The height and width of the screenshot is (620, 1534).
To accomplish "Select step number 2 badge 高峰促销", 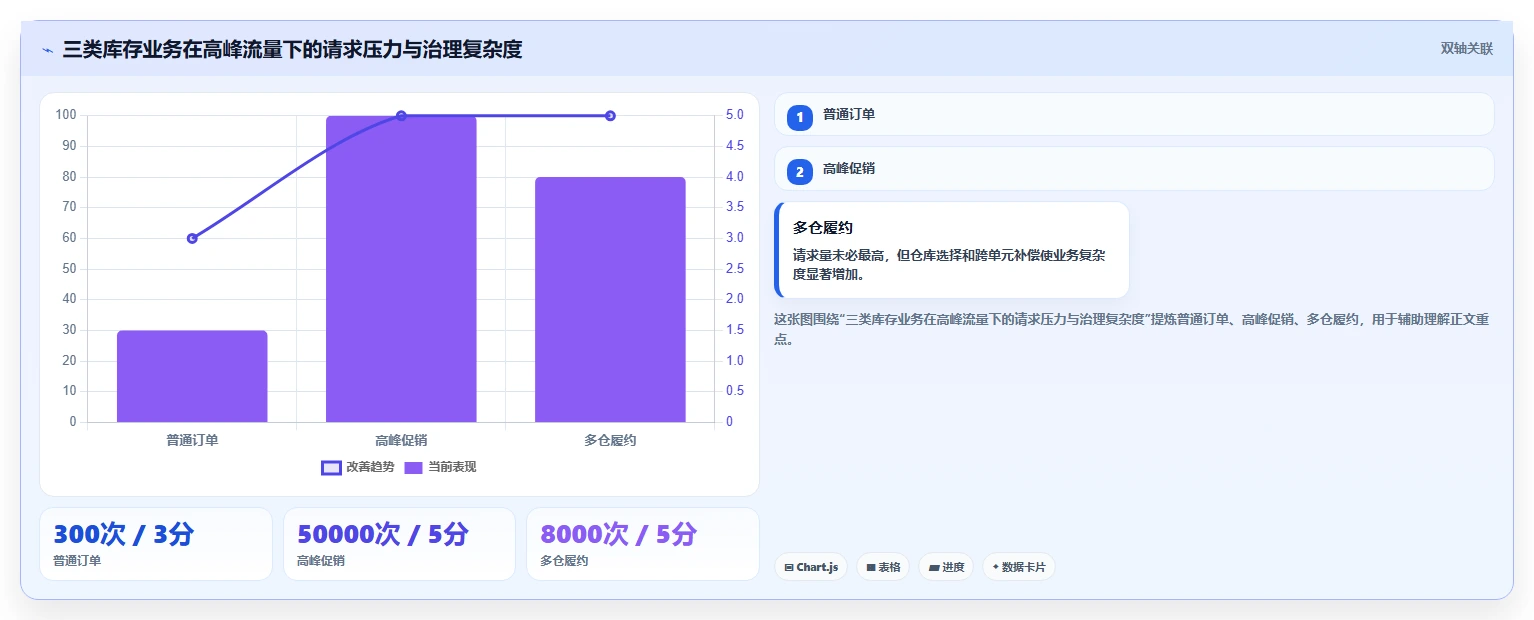I will point(800,172).
